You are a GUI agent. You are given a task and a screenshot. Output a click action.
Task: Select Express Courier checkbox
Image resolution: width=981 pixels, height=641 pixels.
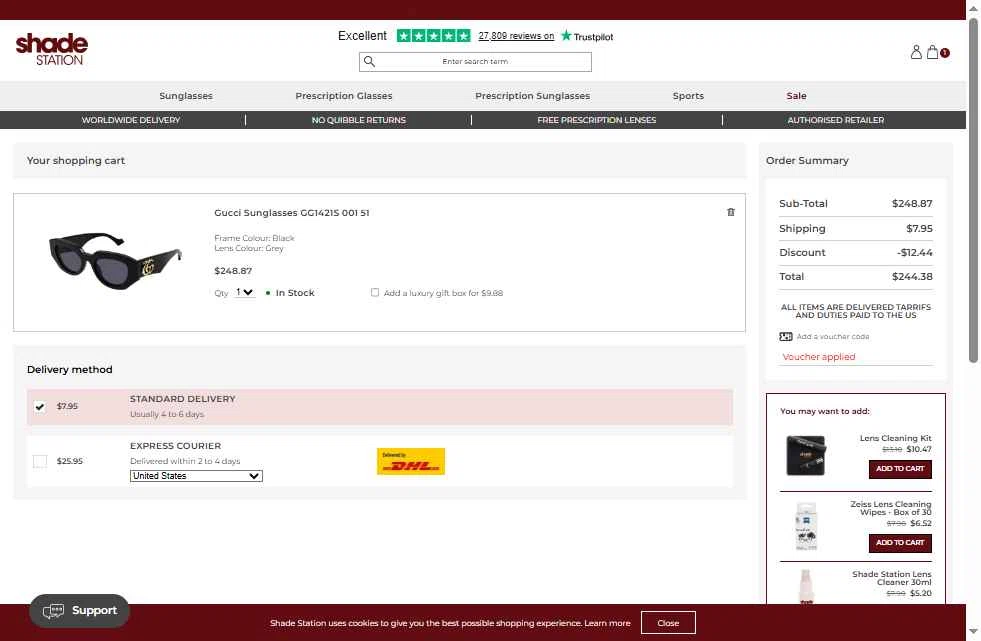coord(40,461)
